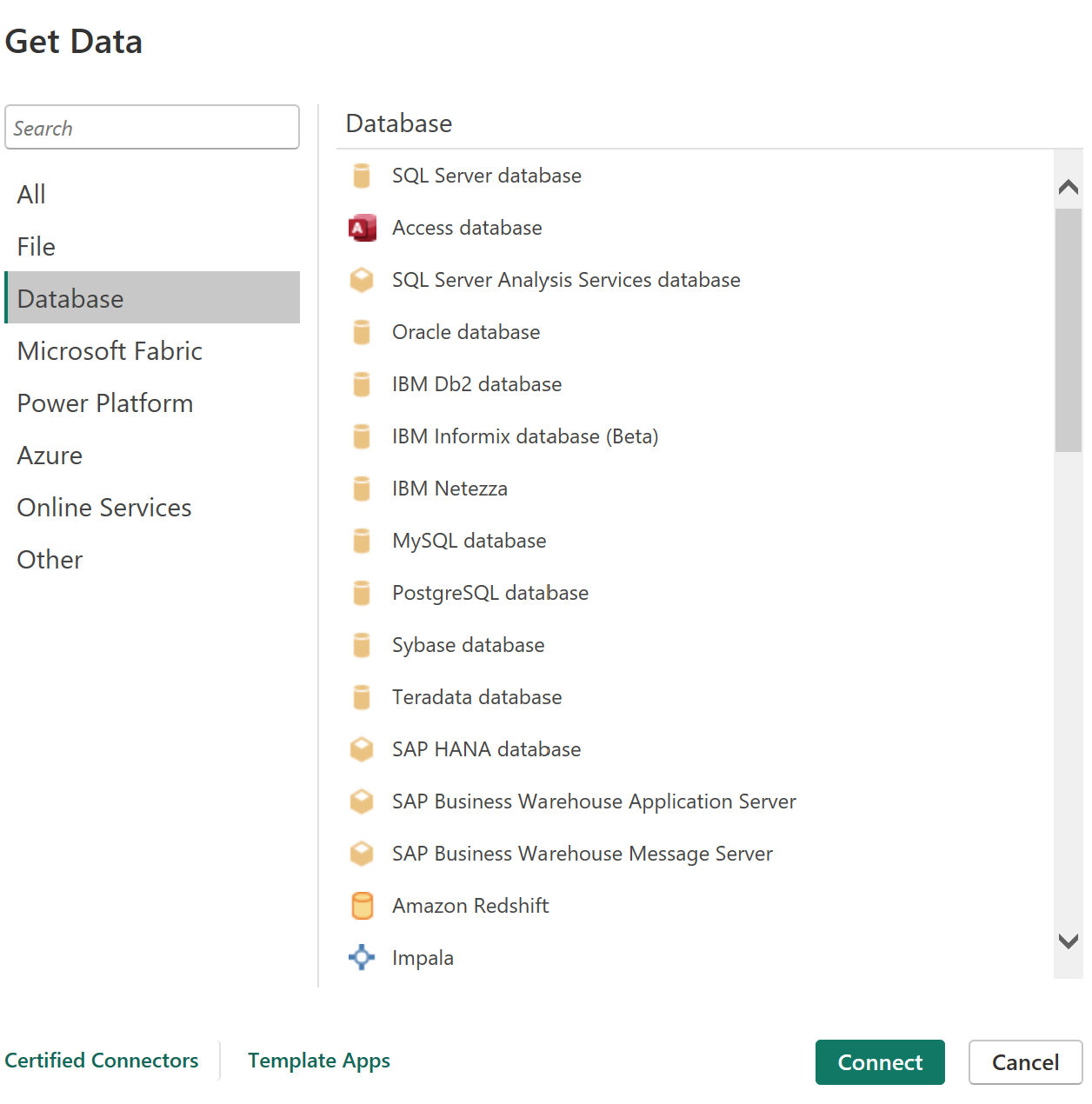
Task: Select the All category
Action: click(152, 194)
